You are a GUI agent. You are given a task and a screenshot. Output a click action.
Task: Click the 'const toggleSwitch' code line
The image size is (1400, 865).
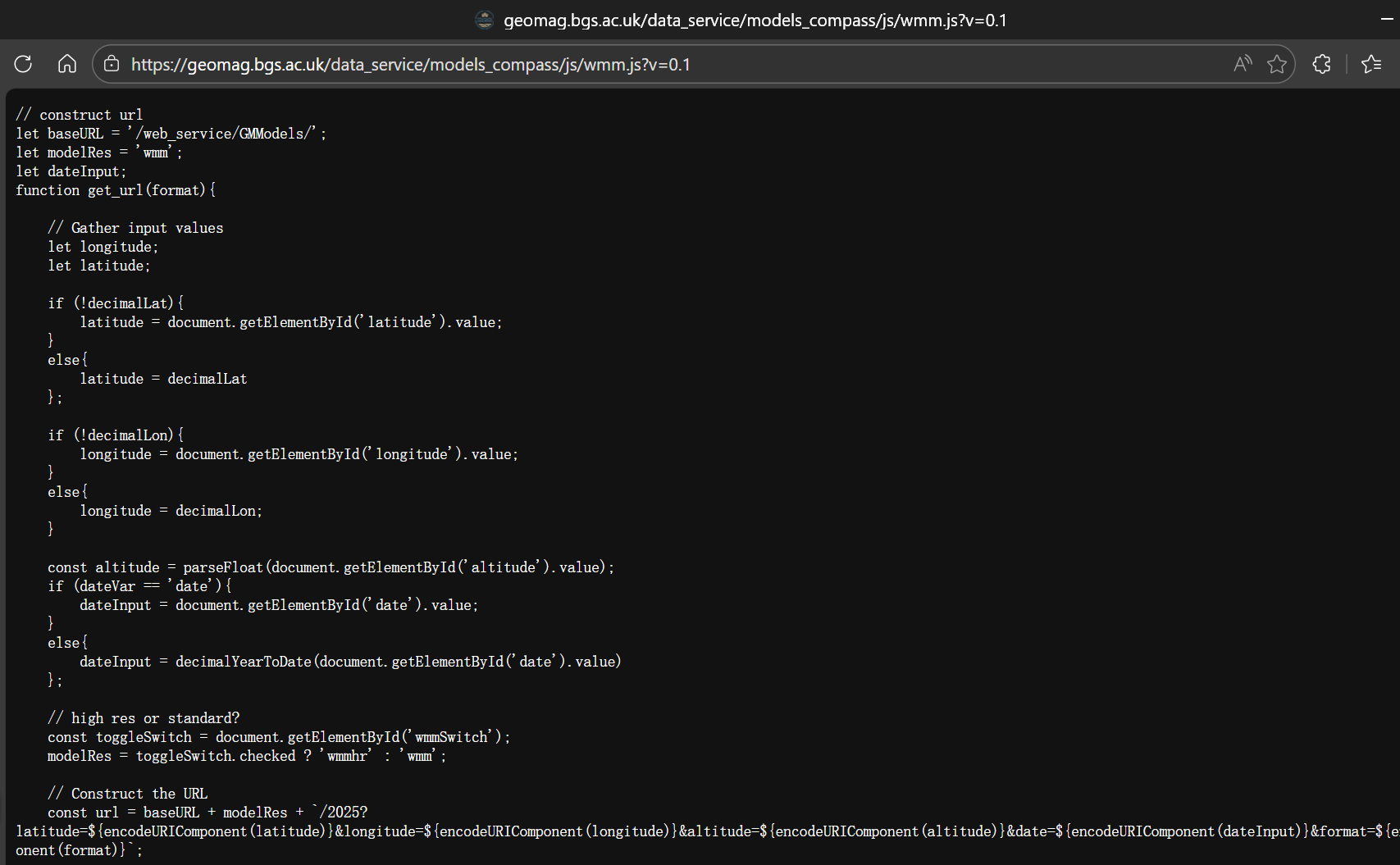pos(279,737)
